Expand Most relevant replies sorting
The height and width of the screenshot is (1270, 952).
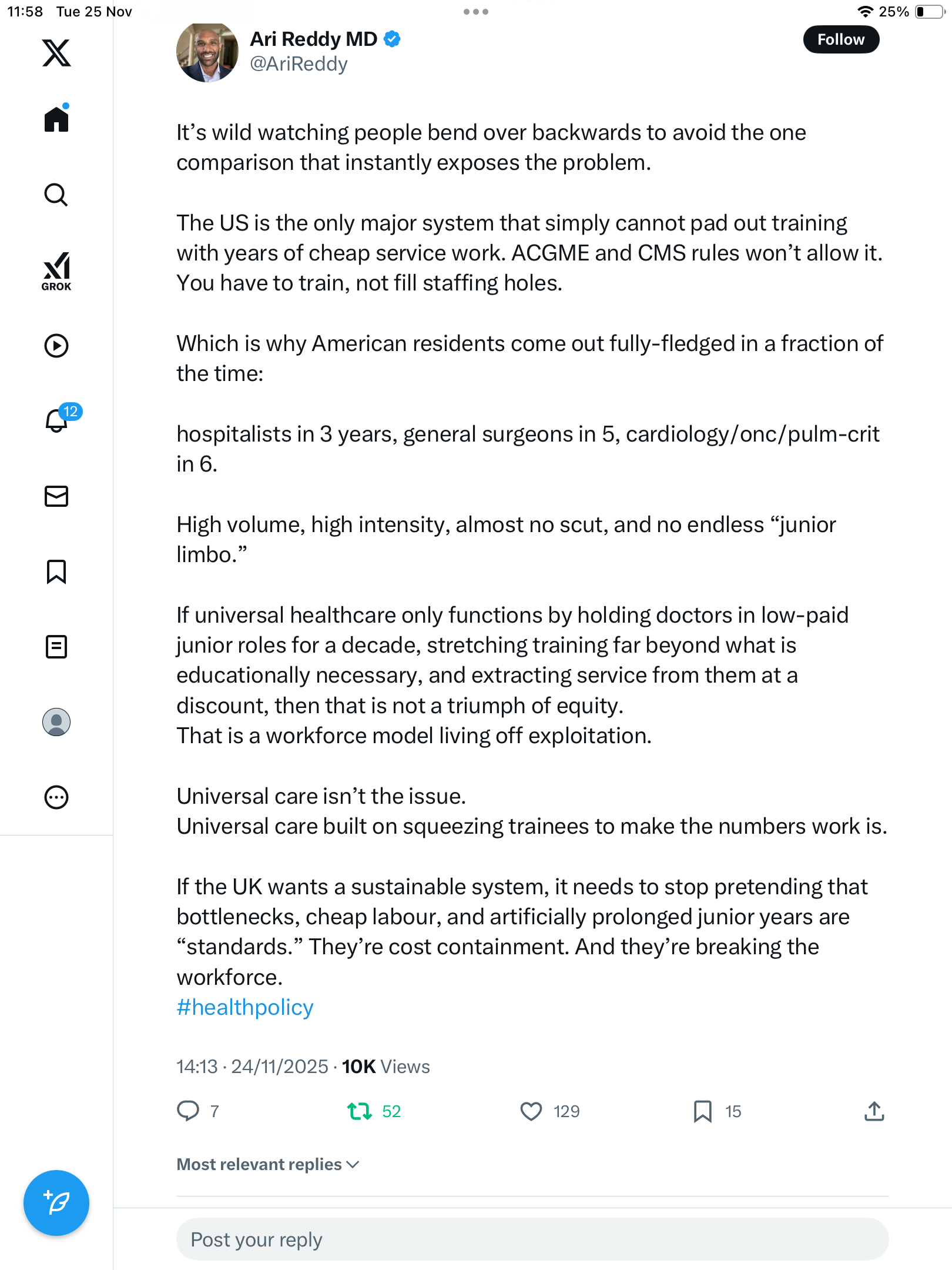tap(268, 1164)
